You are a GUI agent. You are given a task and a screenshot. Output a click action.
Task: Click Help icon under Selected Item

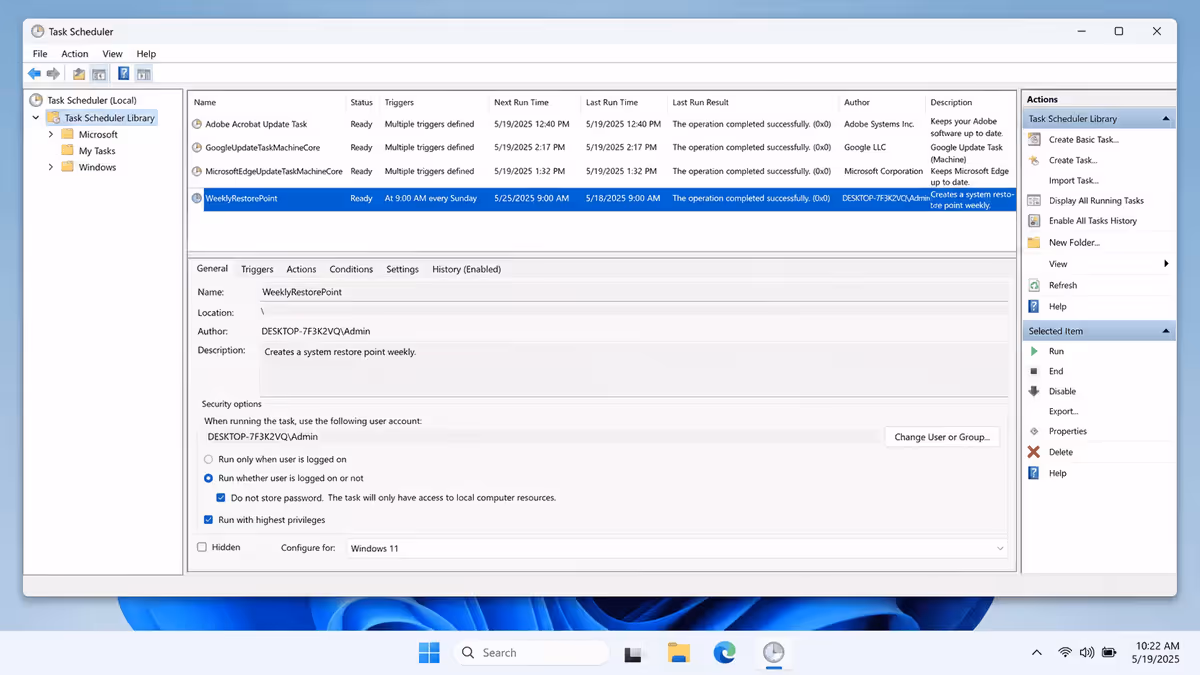click(1035, 473)
